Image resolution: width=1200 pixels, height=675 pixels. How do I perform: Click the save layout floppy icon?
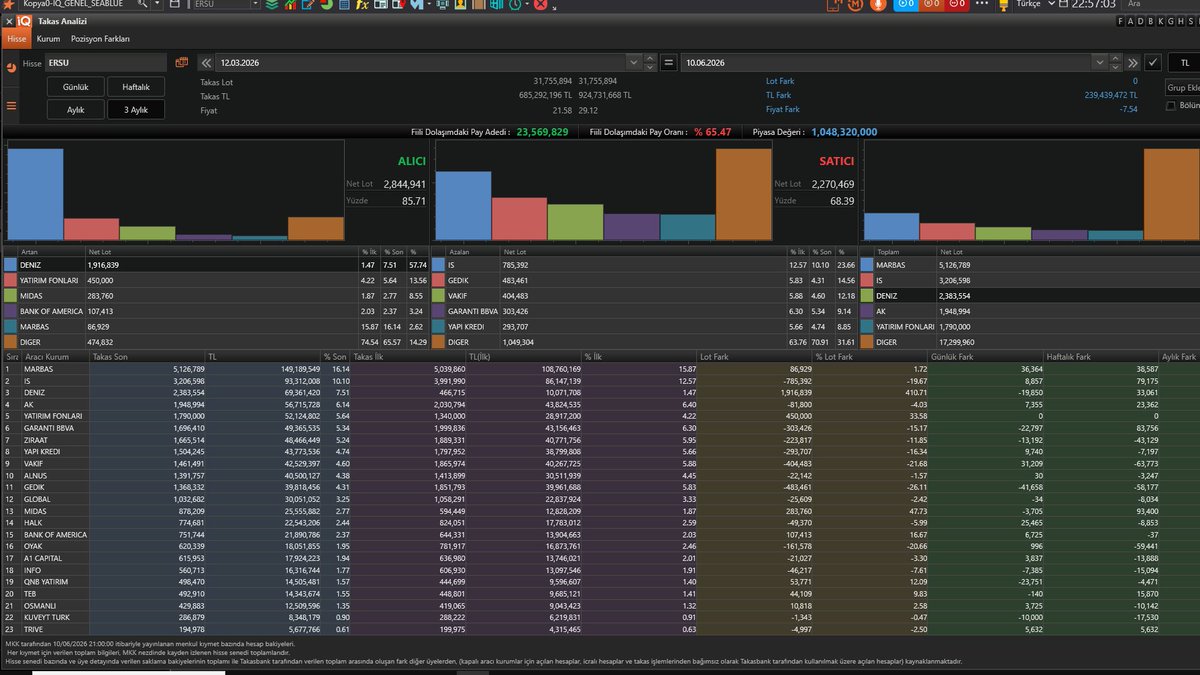(174, 4)
